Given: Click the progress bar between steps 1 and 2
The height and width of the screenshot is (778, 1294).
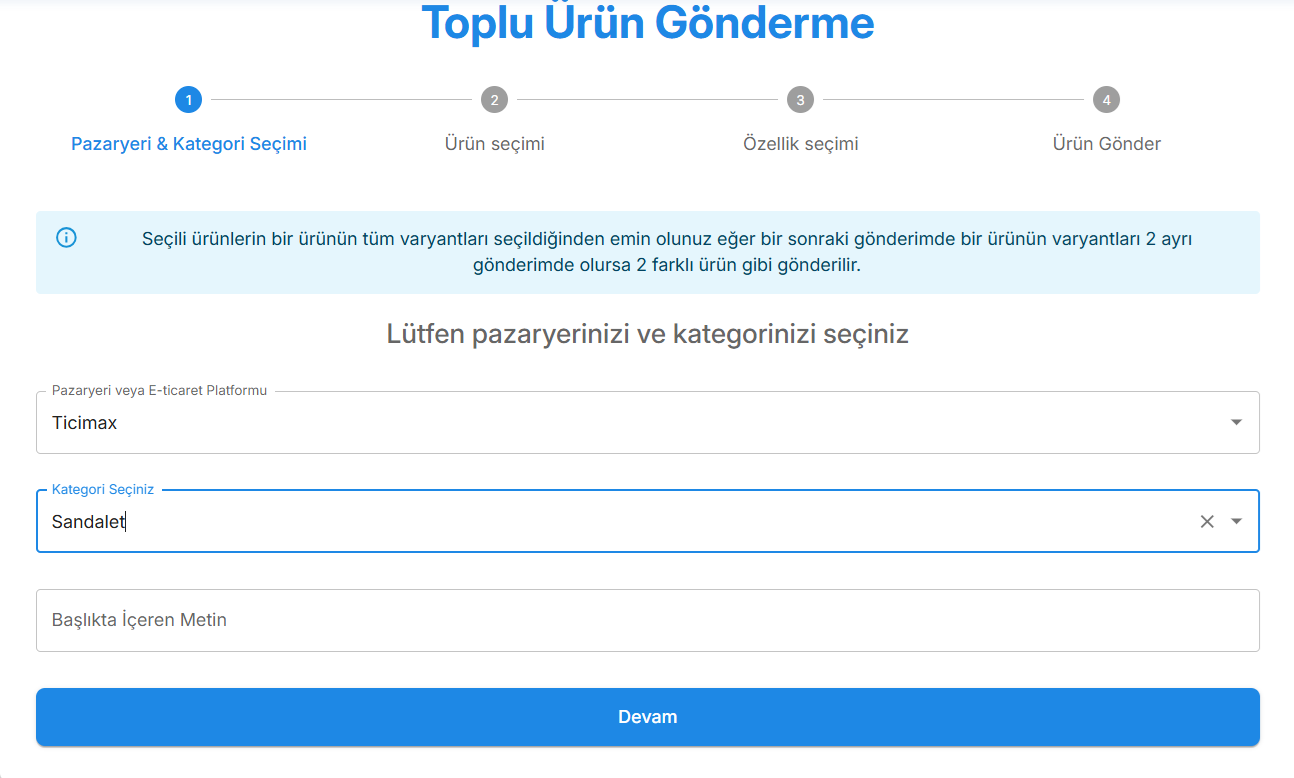Looking at the screenshot, I should coord(340,99).
